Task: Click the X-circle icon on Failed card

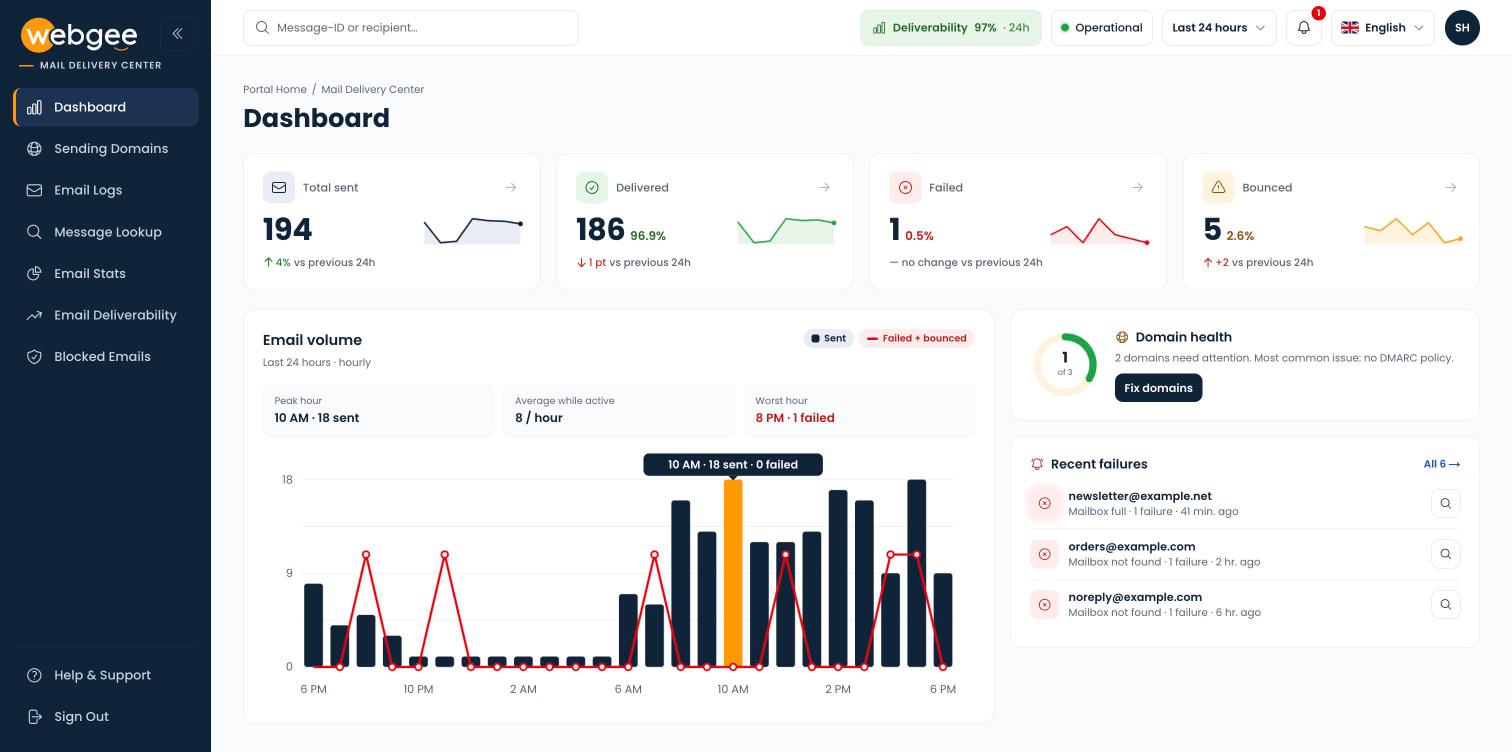Action: [x=905, y=187]
